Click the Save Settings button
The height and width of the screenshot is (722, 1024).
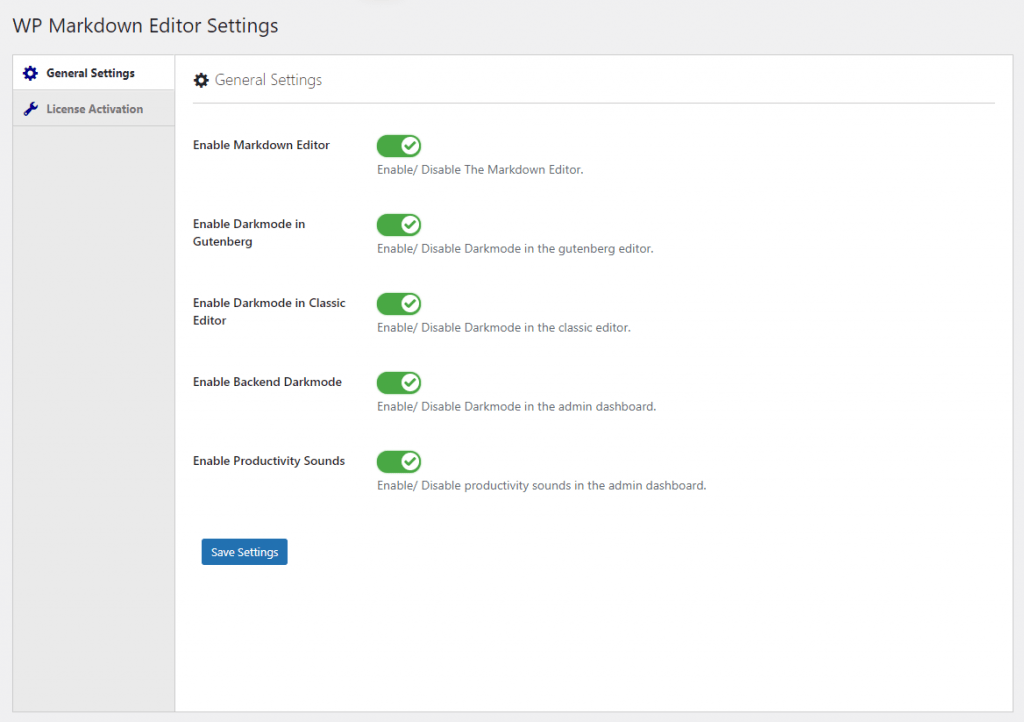coord(244,552)
